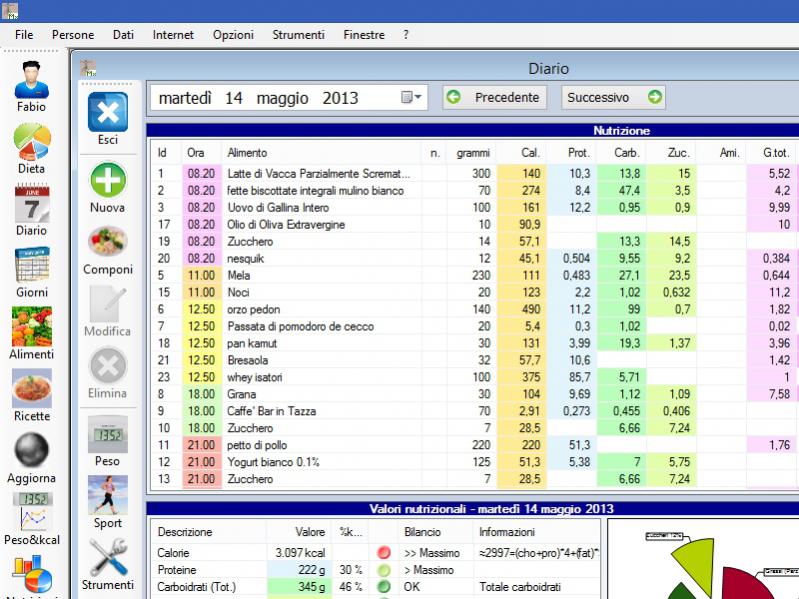Open the Componi meal composer icon
799x599 pixels.
(108, 242)
